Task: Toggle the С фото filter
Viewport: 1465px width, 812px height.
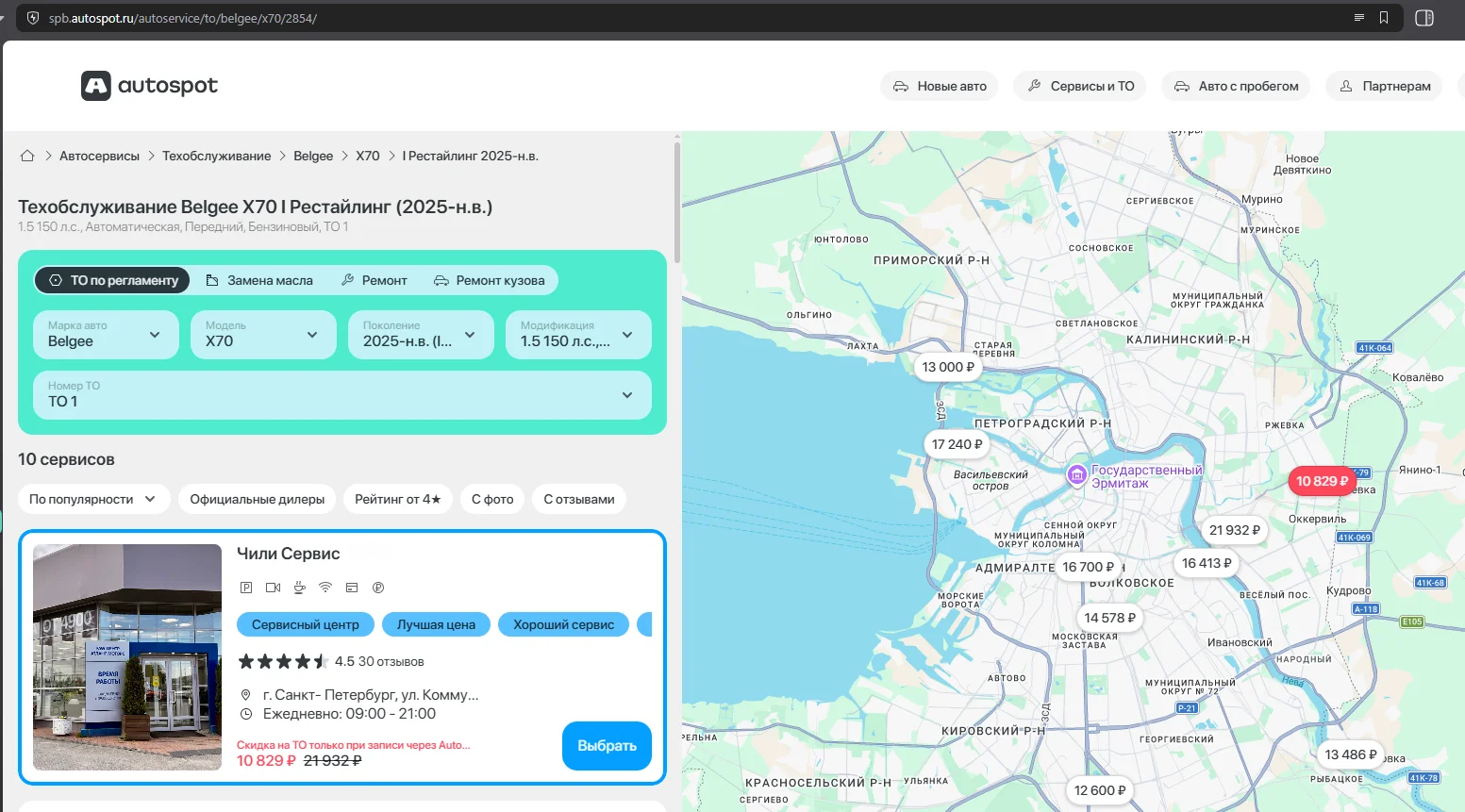Action: coord(492,499)
